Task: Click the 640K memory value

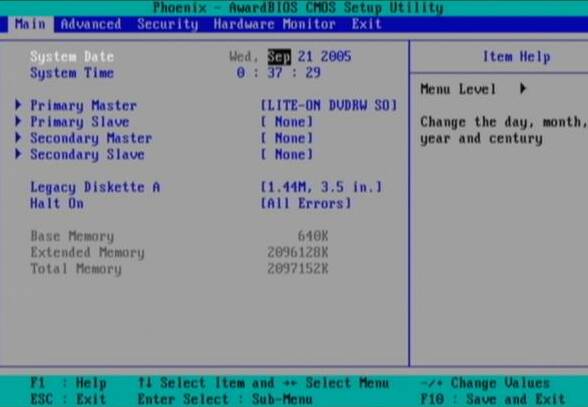Action: pos(313,236)
